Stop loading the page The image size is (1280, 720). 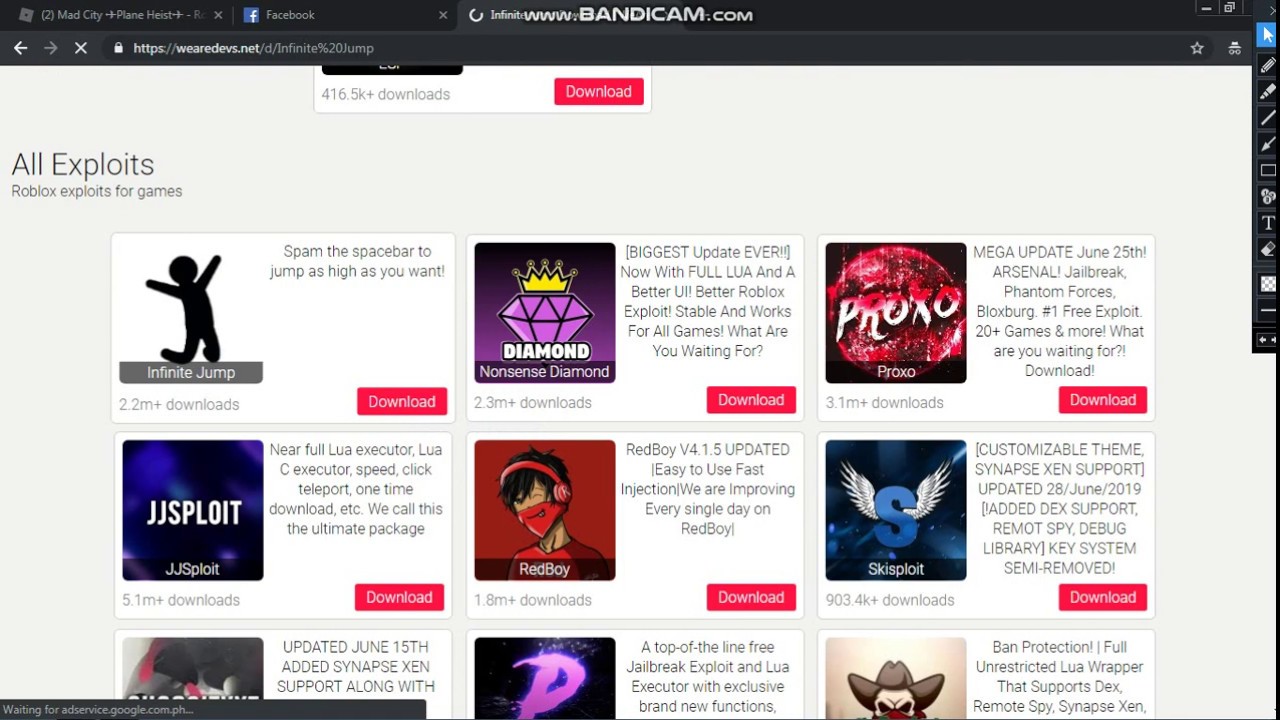pos(81,48)
